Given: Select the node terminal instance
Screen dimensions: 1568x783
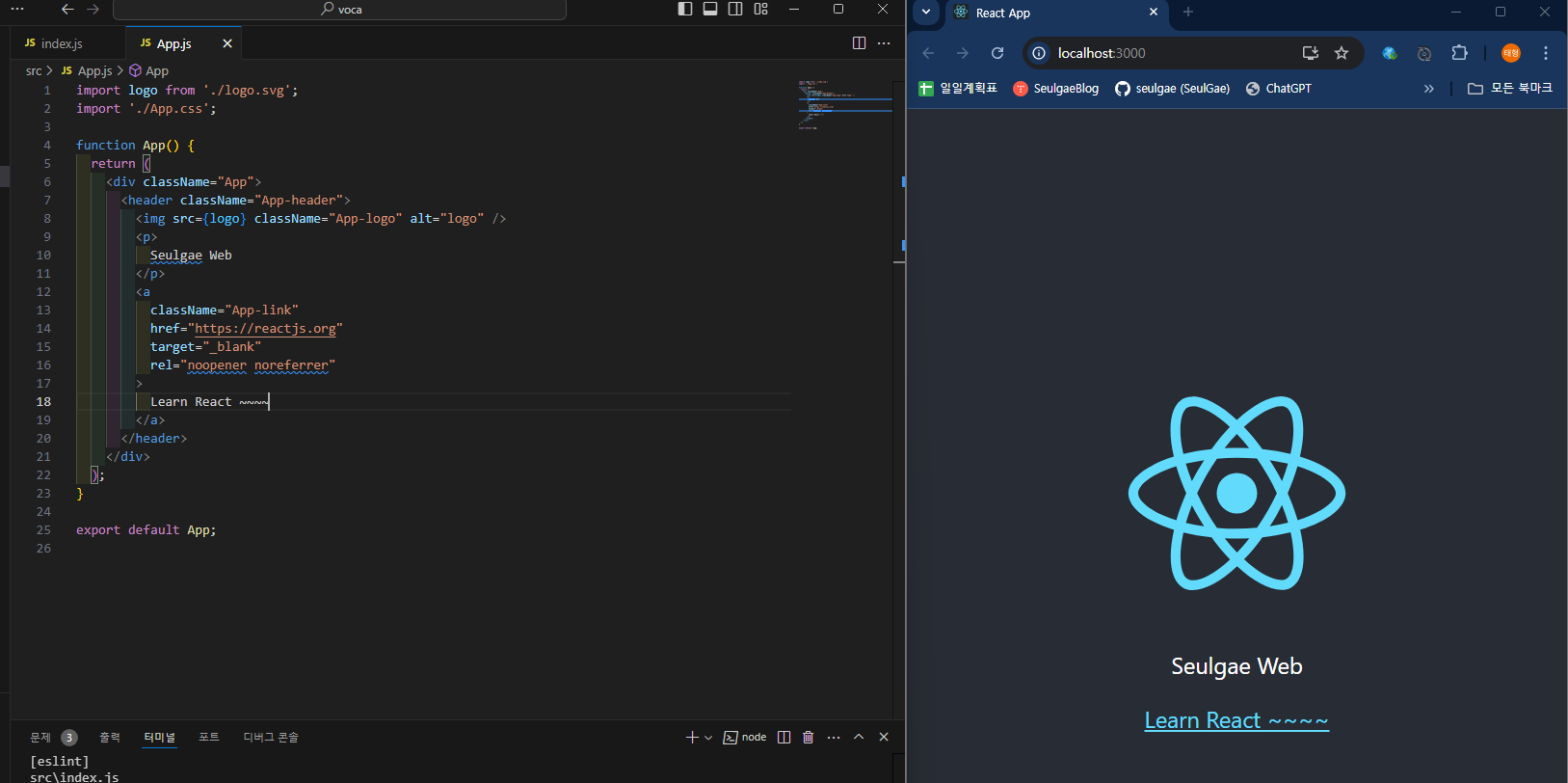Looking at the screenshot, I should pos(745,738).
